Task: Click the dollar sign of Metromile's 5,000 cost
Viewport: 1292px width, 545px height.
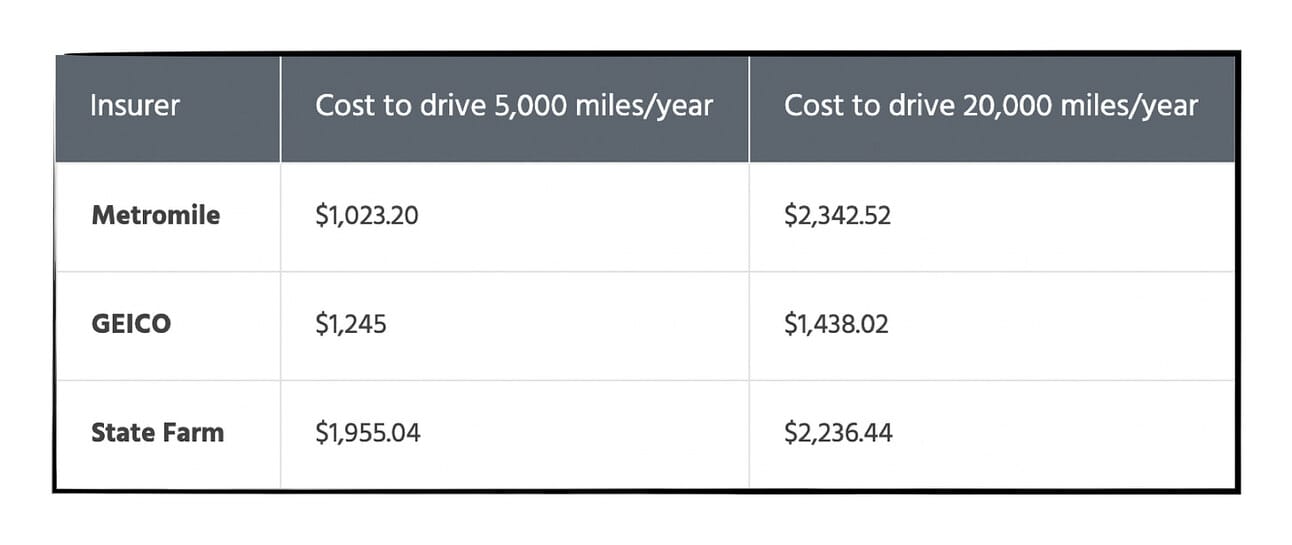Action: [322, 215]
